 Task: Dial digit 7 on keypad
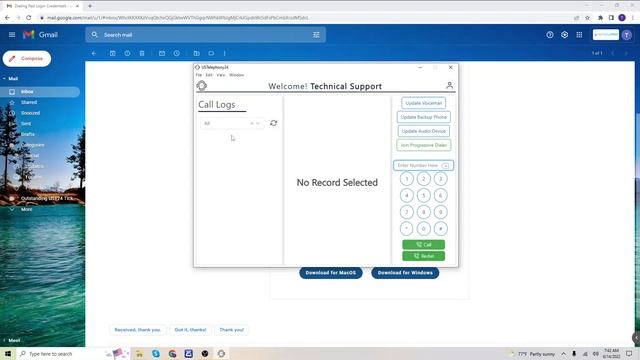(x=407, y=212)
